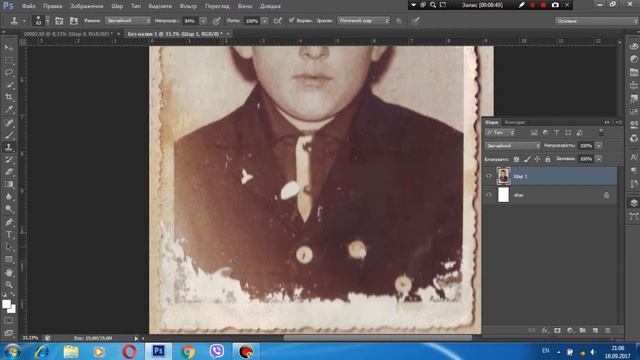Image resolution: width=640 pixels, height=360 pixels.
Task: Select the Zoom tool in toolbox
Action: tap(9, 284)
